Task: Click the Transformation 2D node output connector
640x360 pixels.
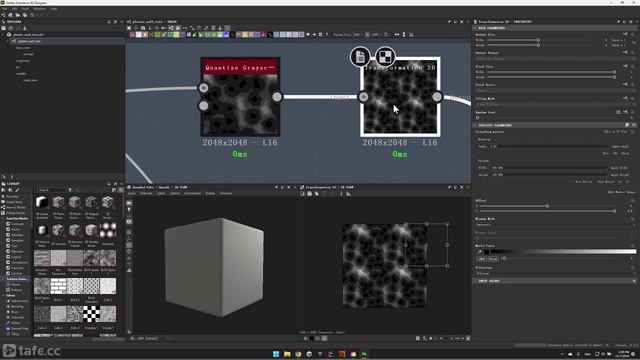Action: point(437,97)
